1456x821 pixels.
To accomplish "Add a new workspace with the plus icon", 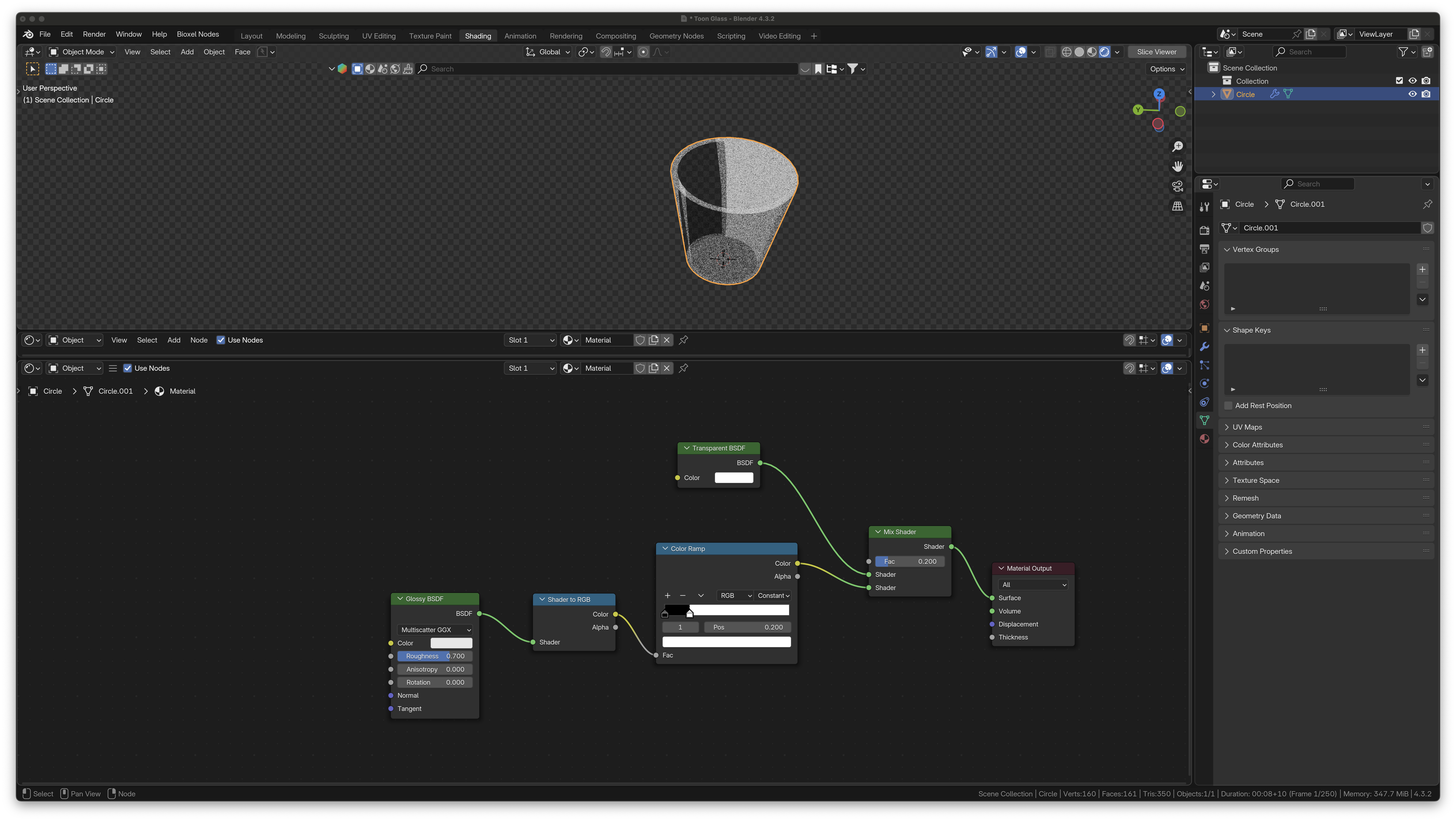I will tap(814, 36).
